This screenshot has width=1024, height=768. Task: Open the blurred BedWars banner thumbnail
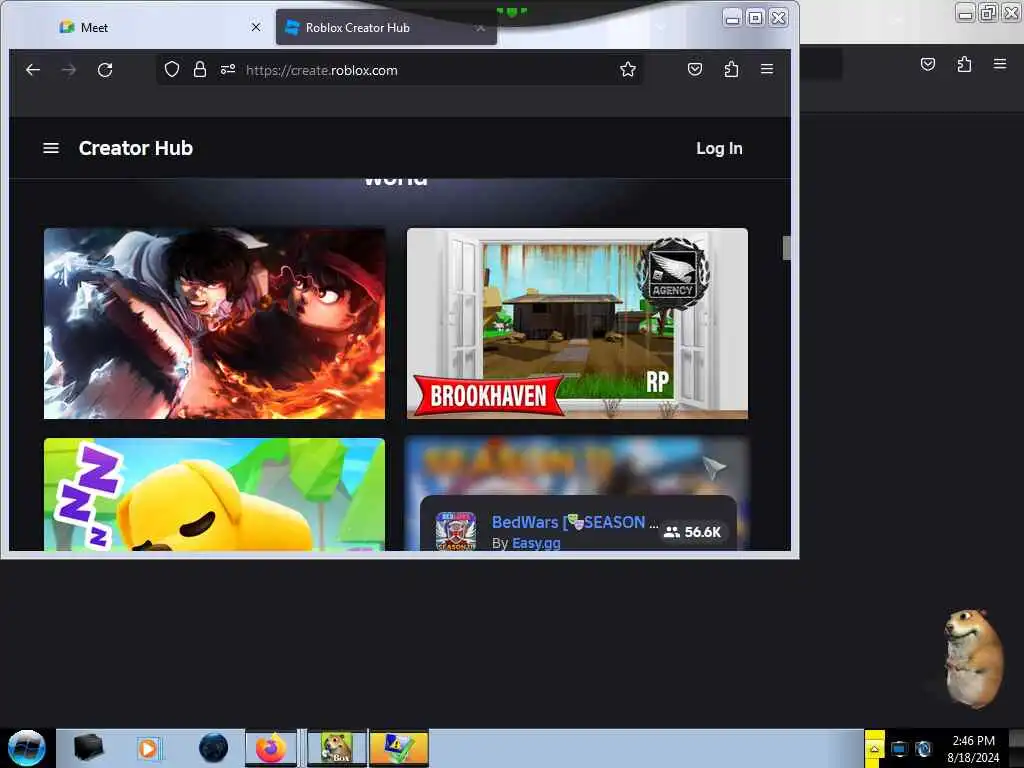tap(577, 465)
